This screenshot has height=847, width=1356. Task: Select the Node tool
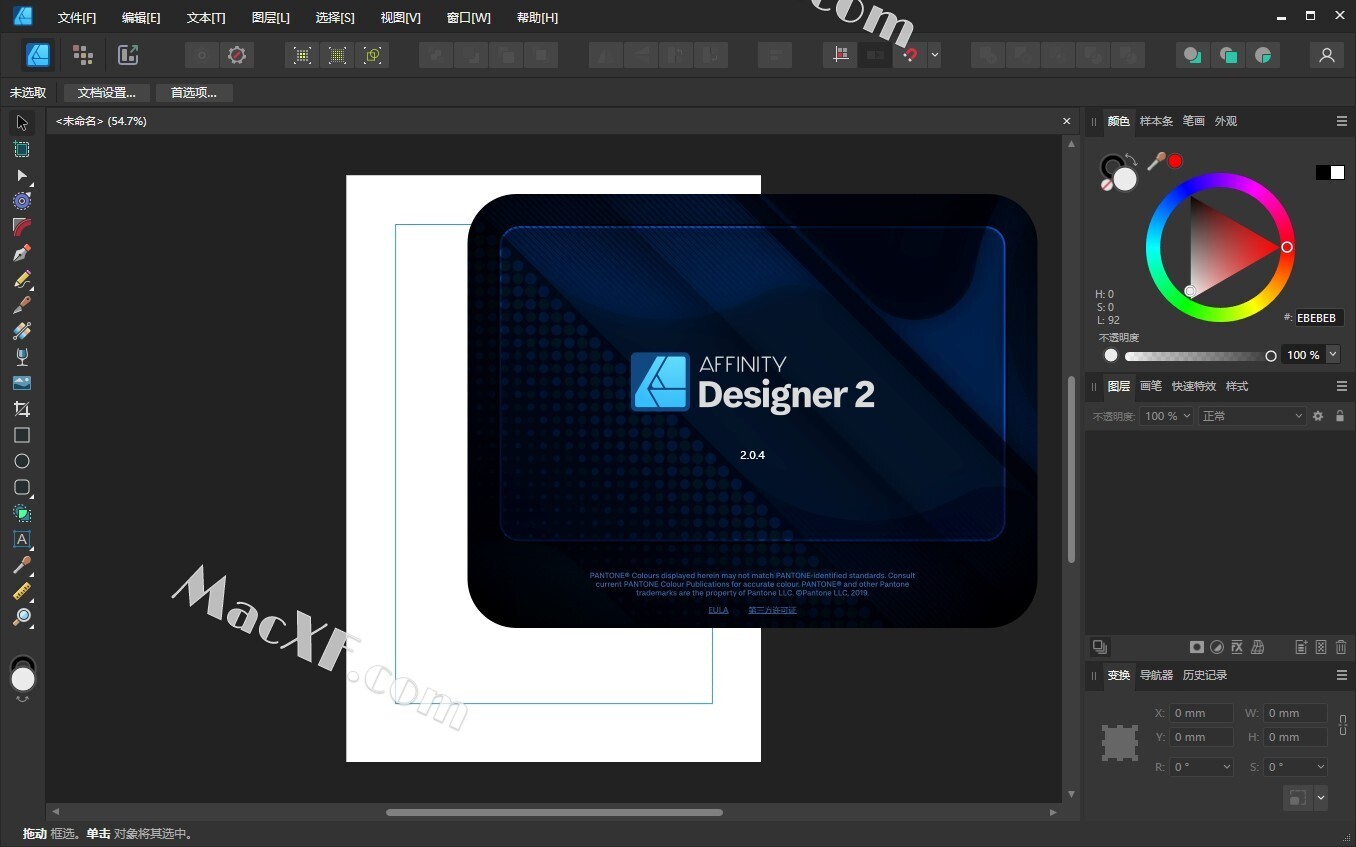22,175
